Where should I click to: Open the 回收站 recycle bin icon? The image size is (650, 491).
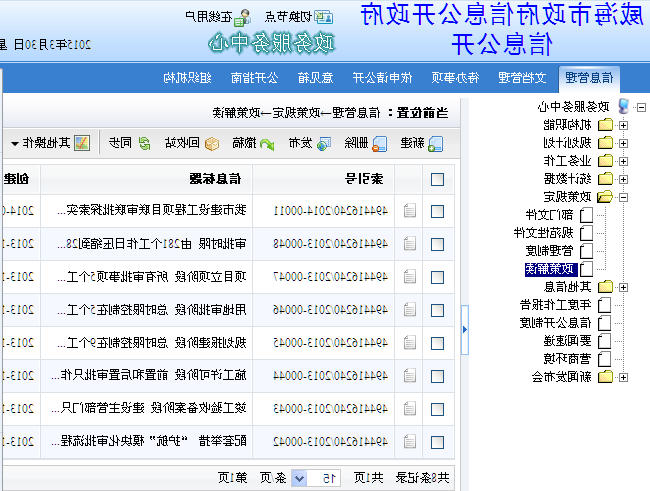[x=212, y=143]
